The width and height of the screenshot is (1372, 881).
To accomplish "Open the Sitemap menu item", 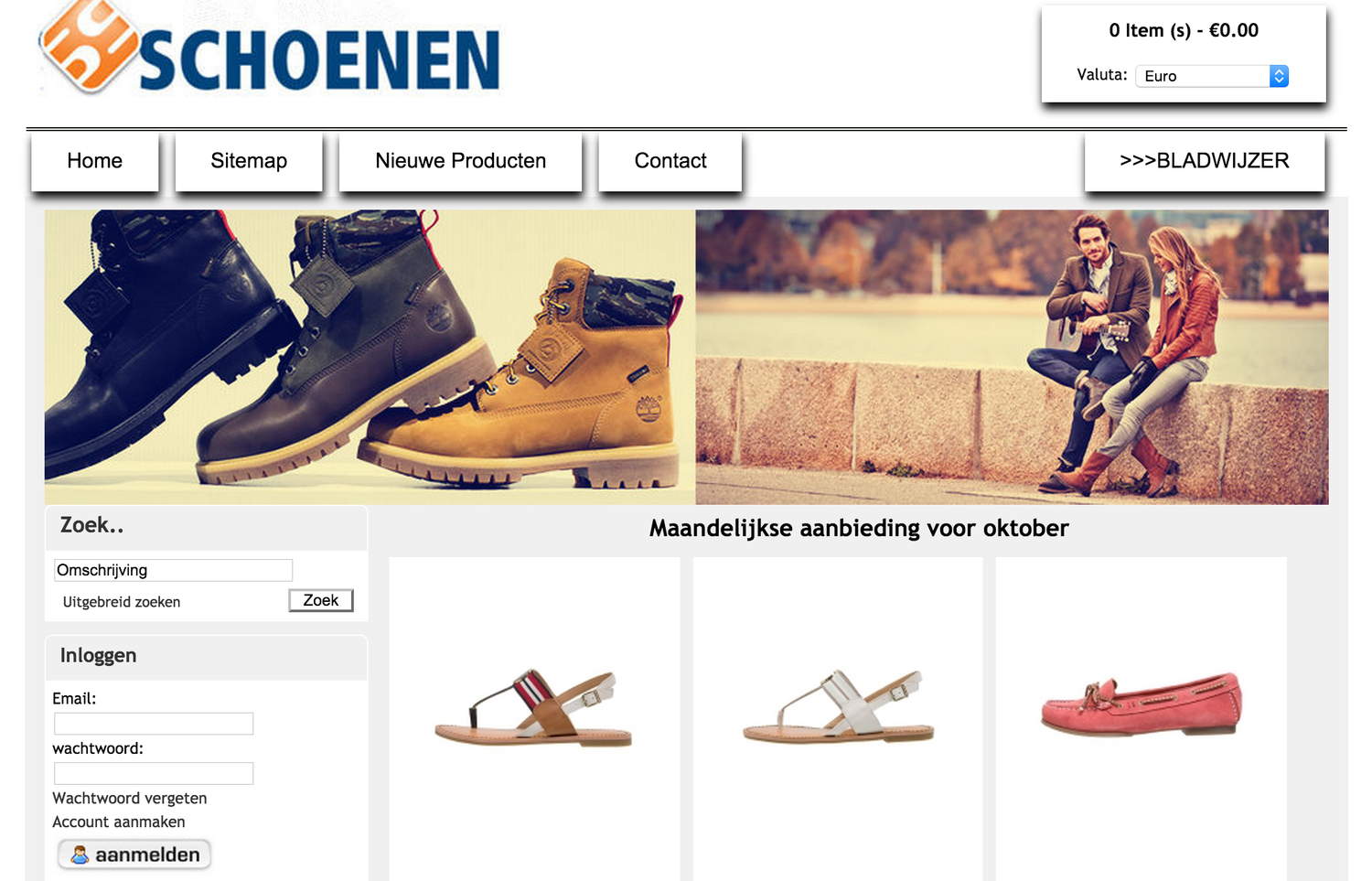I will click(249, 161).
